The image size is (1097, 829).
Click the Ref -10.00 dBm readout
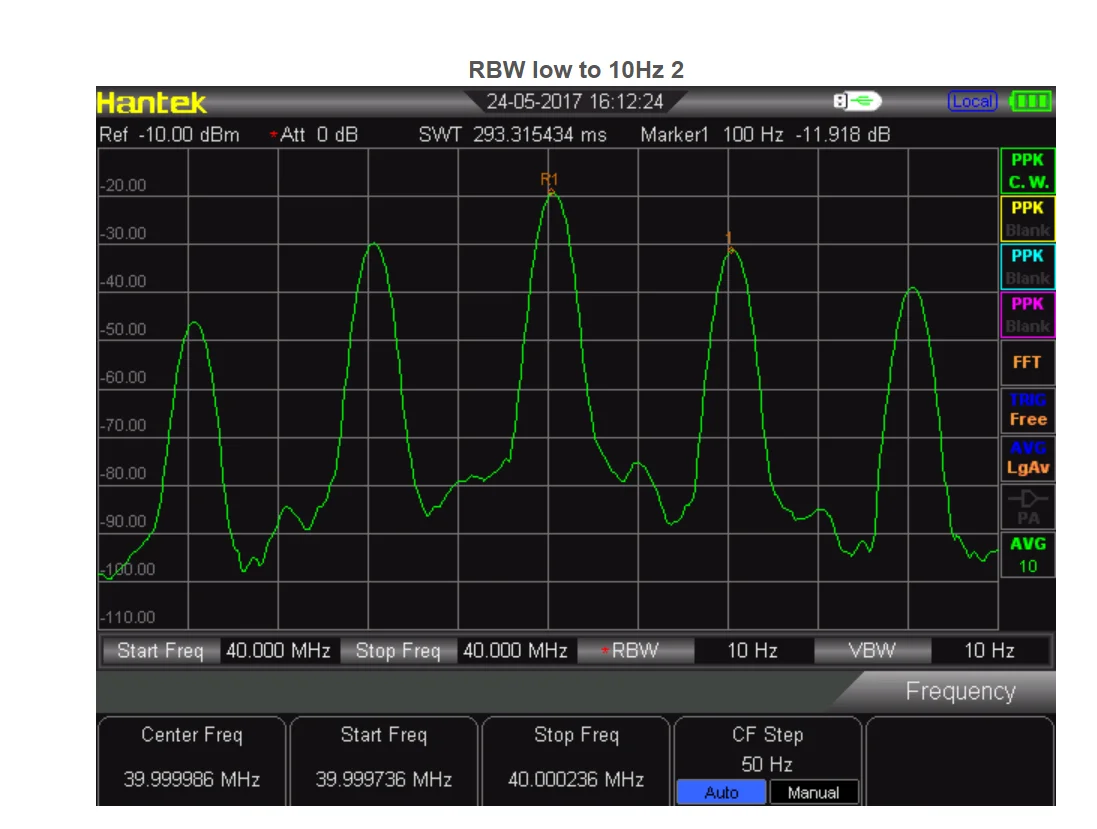click(x=169, y=134)
